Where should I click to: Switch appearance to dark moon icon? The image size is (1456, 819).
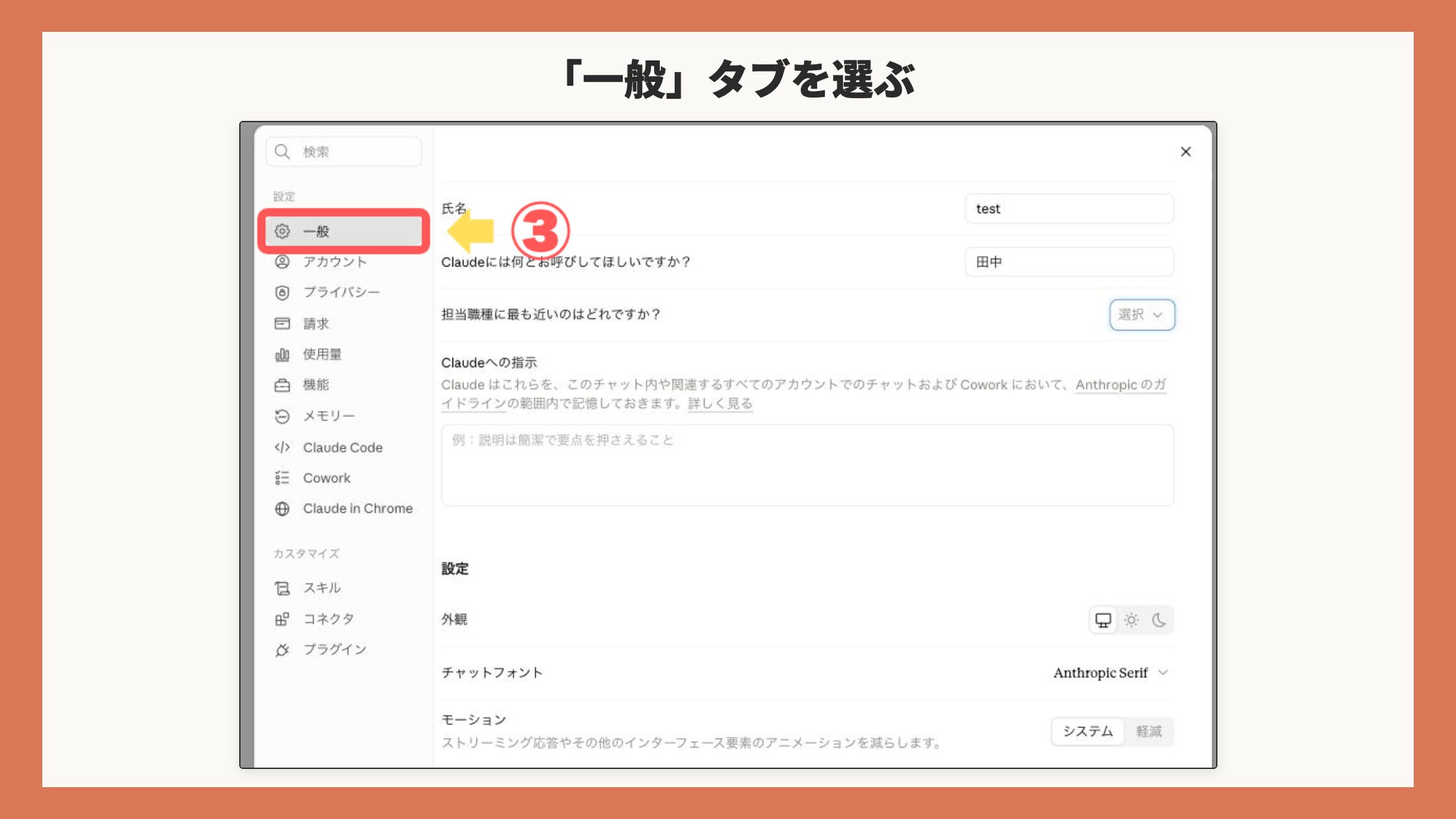click(x=1159, y=620)
